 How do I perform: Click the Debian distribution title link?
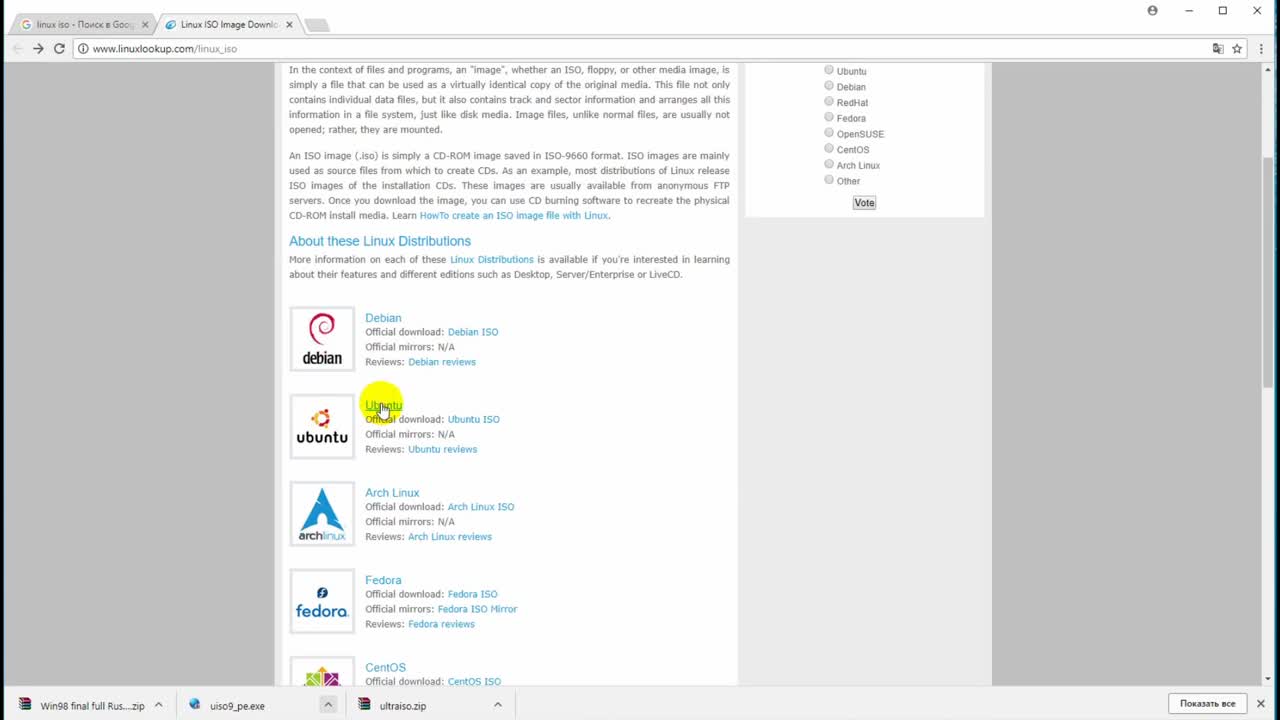click(x=383, y=318)
